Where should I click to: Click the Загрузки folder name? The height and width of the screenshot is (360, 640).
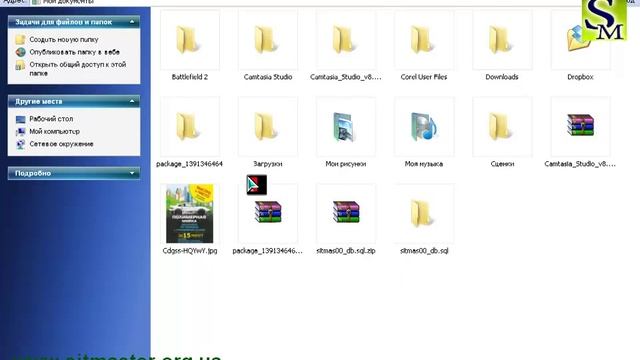point(268,164)
